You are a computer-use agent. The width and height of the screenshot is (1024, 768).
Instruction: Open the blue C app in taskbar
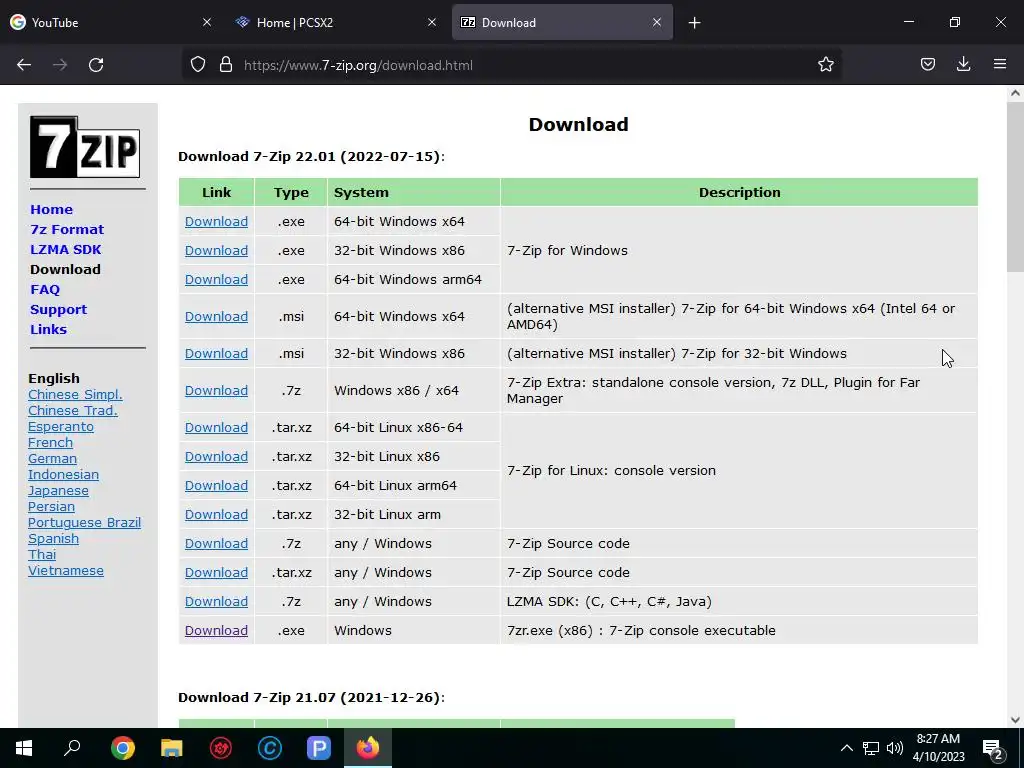[270, 748]
